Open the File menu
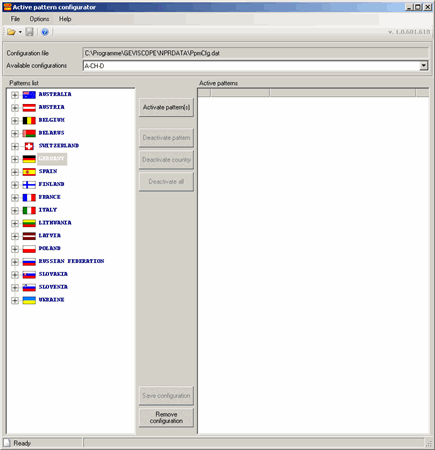The image size is (435, 450). [x=15, y=19]
